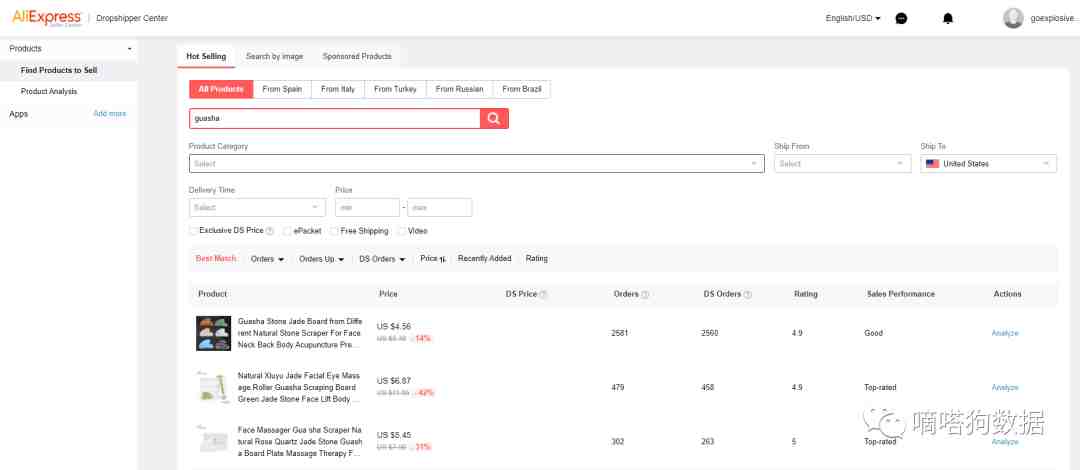The width and height of the screenshot is (1080, 470).
Task: Select the From Italy filter
Action: pos(338,90)
